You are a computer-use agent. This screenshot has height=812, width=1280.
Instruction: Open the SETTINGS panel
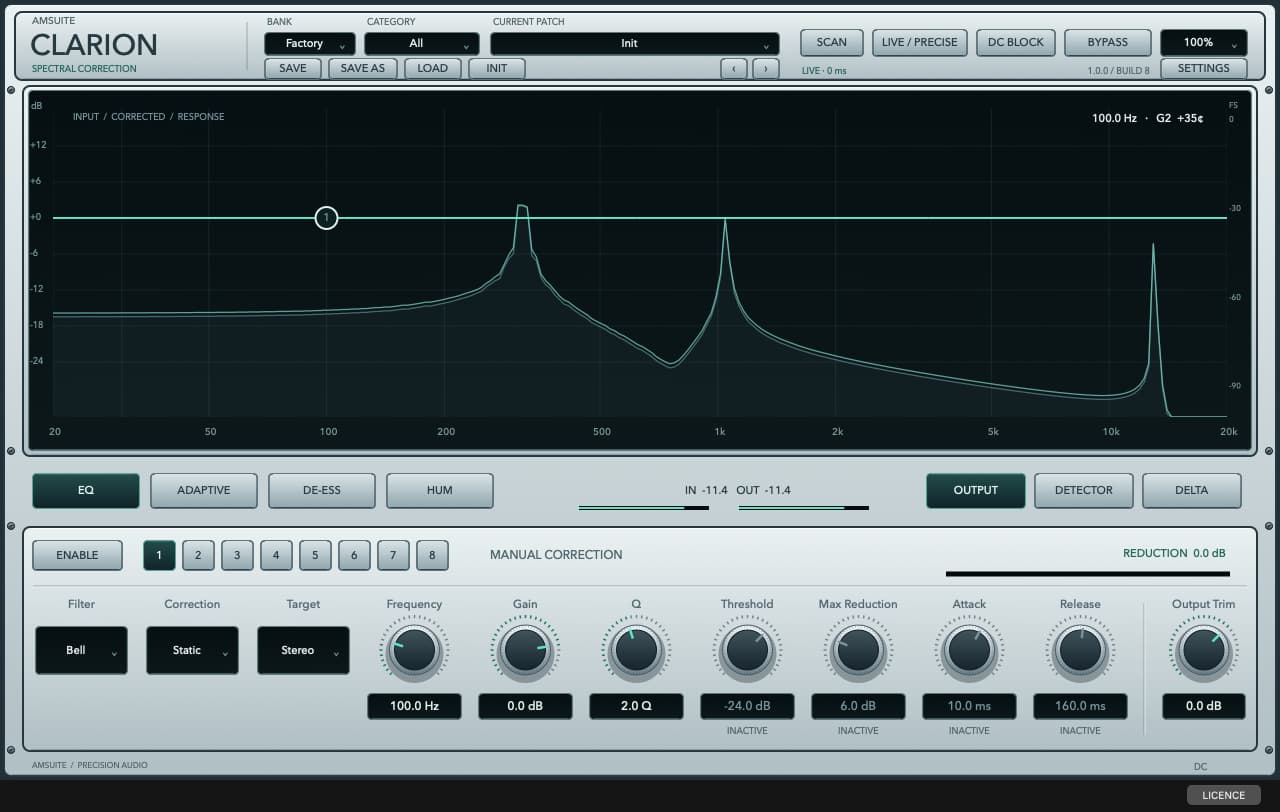1204,68
